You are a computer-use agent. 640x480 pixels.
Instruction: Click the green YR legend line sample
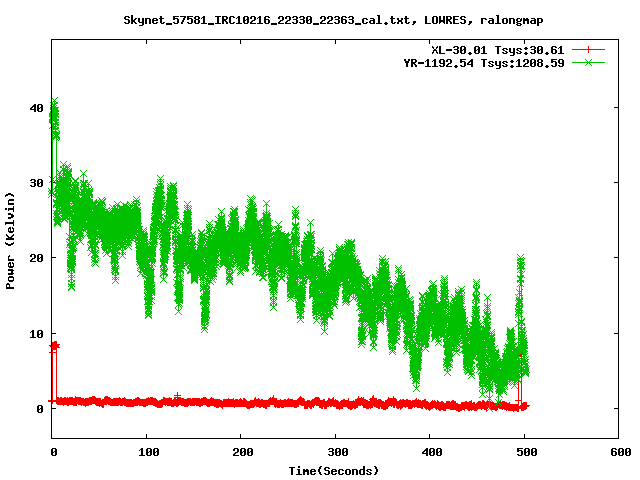coord(588,63)
